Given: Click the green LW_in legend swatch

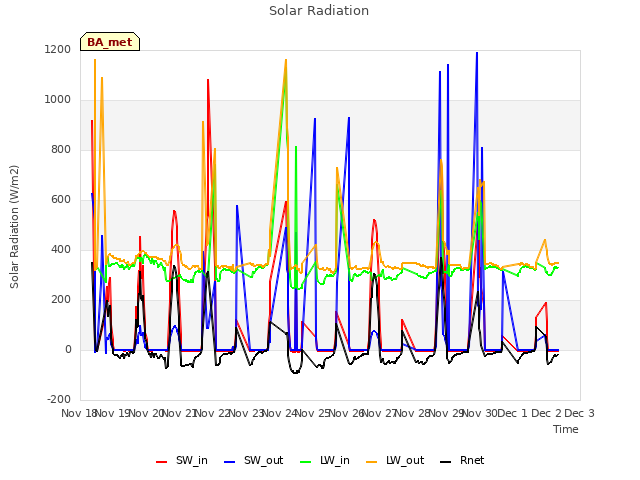Looking at the screenshot, I should (306, 462).
